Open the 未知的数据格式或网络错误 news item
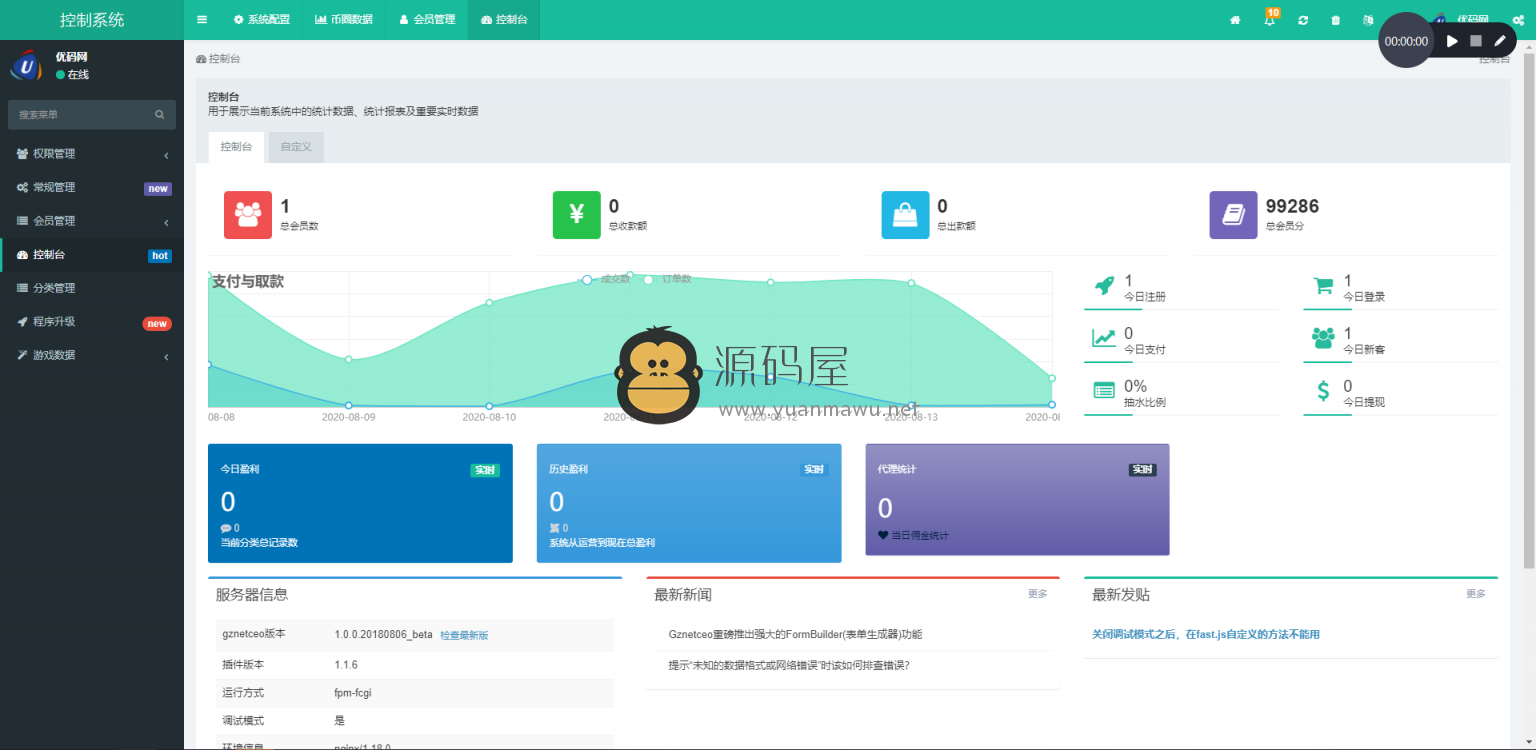1536x750 pixels. [x=789, y=665]
